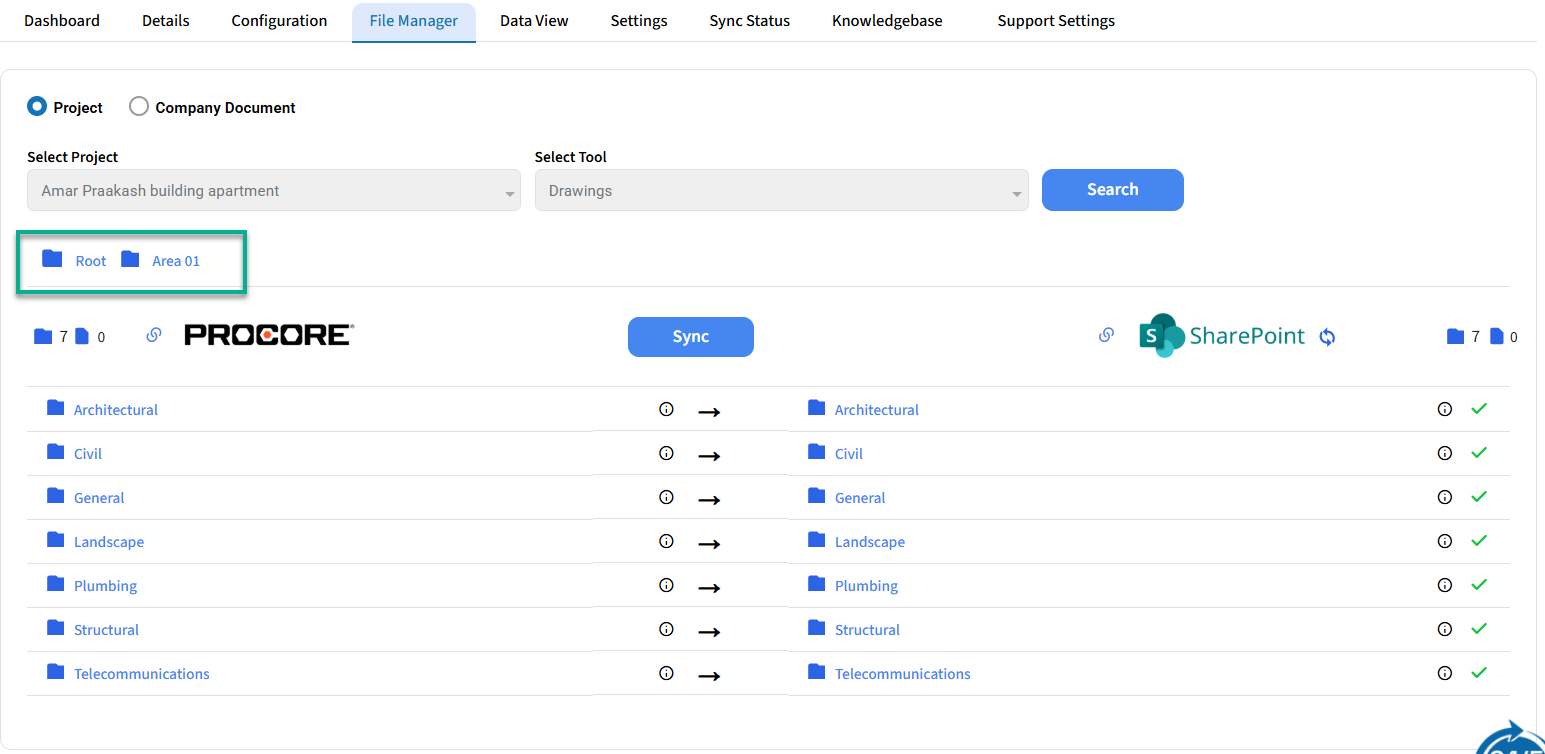This screenshot has width=1545, height=754.
Task: Open the Select Tool dropdown
Action: pyautogui.click(x=781, y=191)
